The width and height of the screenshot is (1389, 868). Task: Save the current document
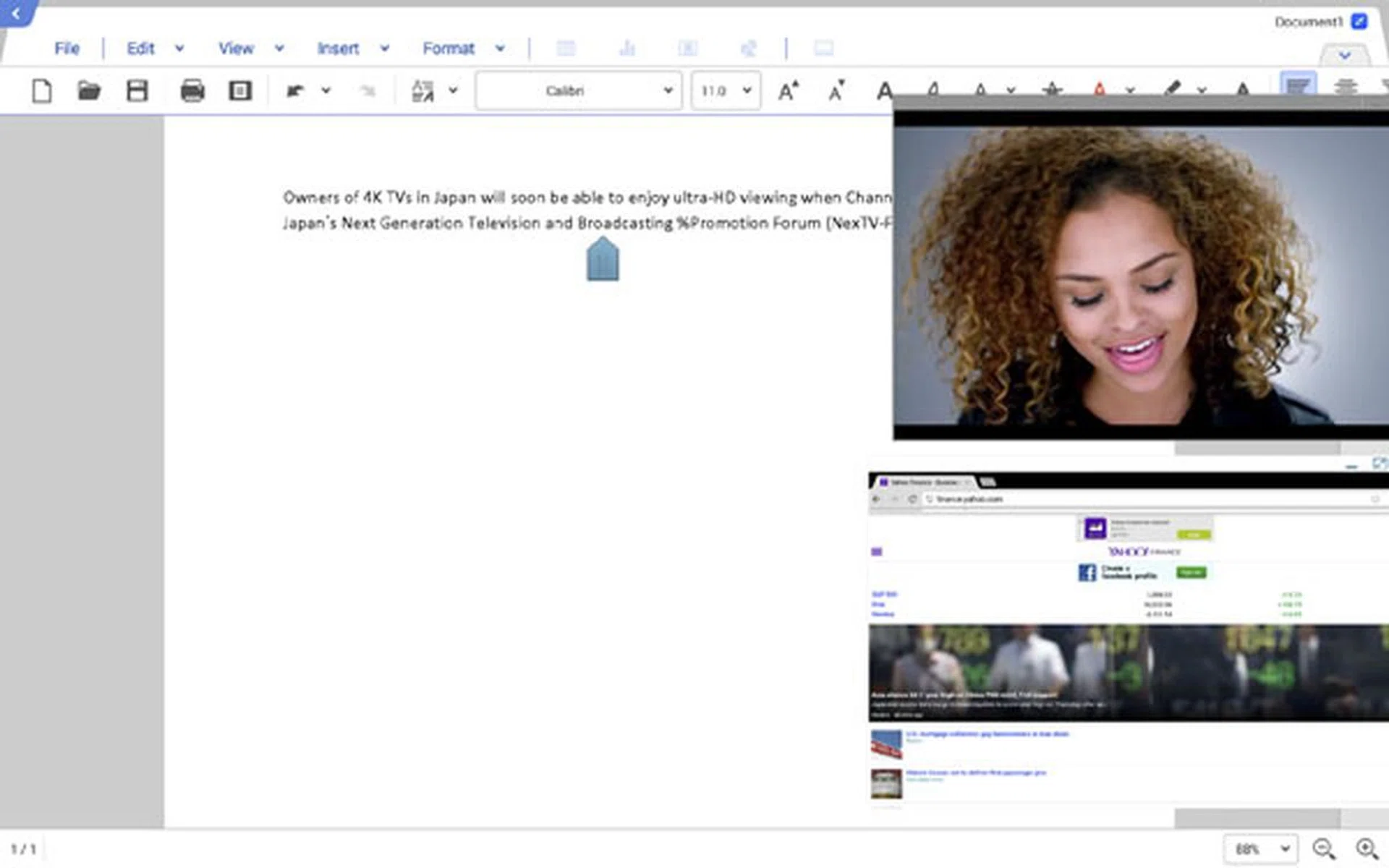click(x=137, y=90)
